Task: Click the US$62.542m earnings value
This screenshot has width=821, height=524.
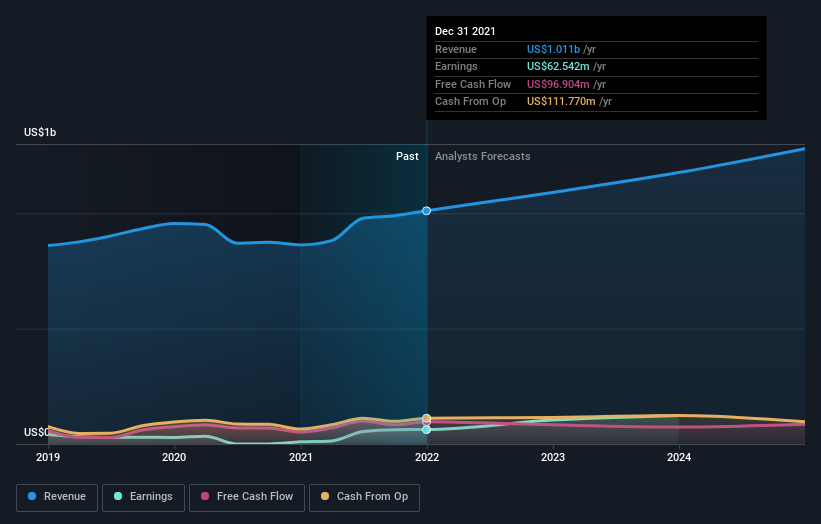Action: pos(558,66)
